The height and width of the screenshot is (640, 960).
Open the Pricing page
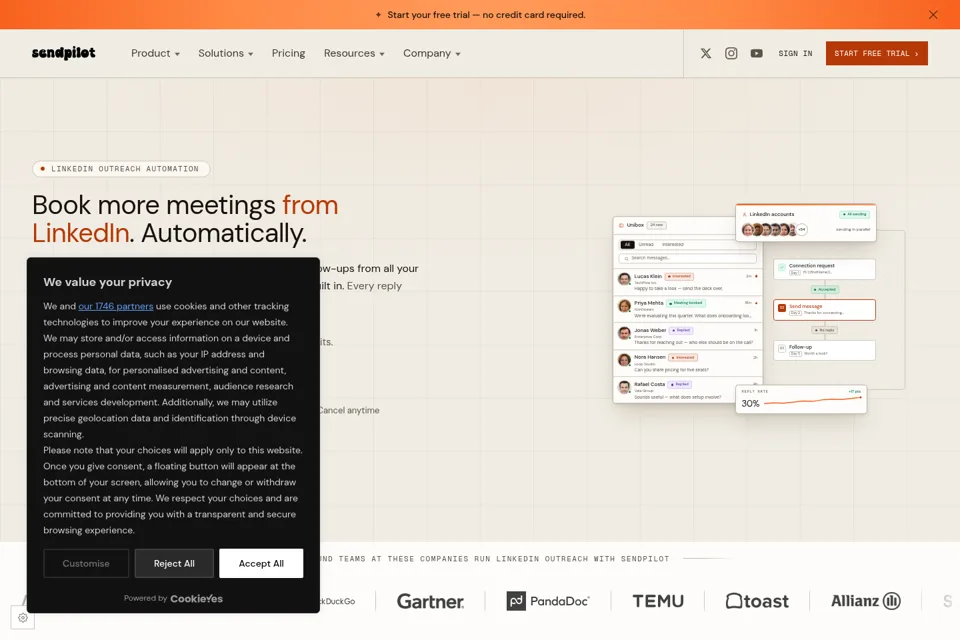pyautogui.click(x=288, y=53)
